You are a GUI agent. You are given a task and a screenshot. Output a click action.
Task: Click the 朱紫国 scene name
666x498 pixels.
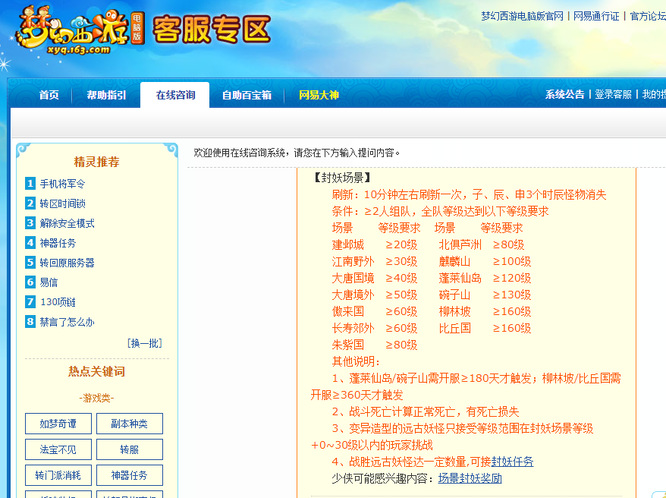tap(348, 345)
